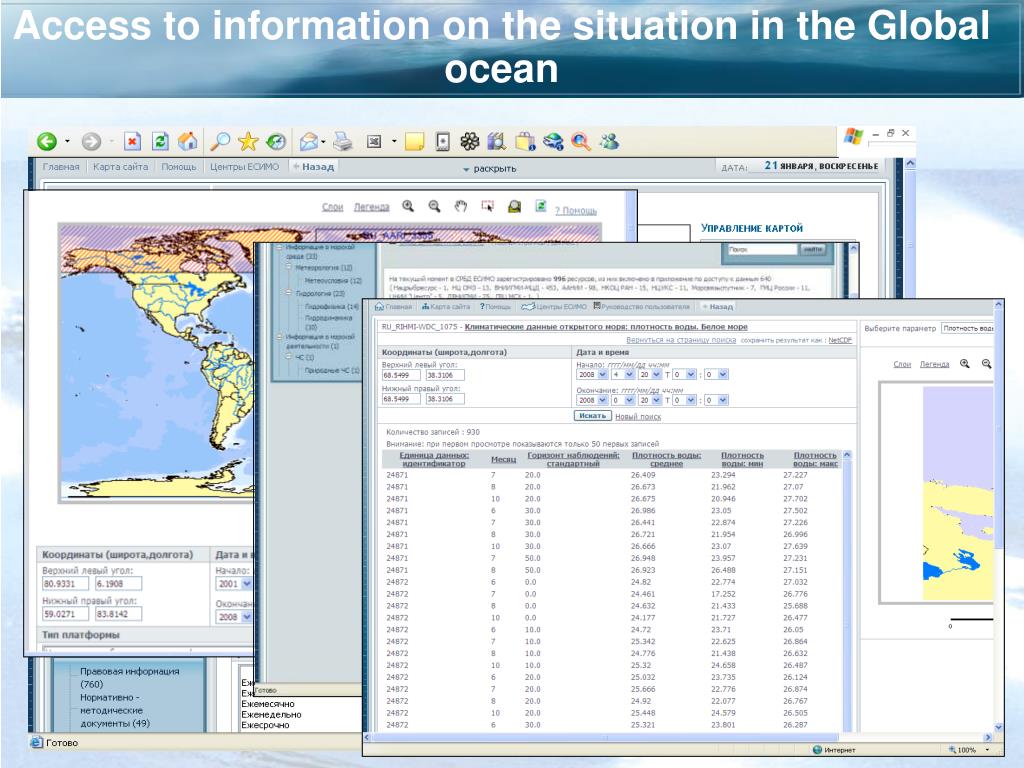Select the hand pan tool above world map
Image resolution: width=1024 pixels, height=768 pixels.
(461, 206)
